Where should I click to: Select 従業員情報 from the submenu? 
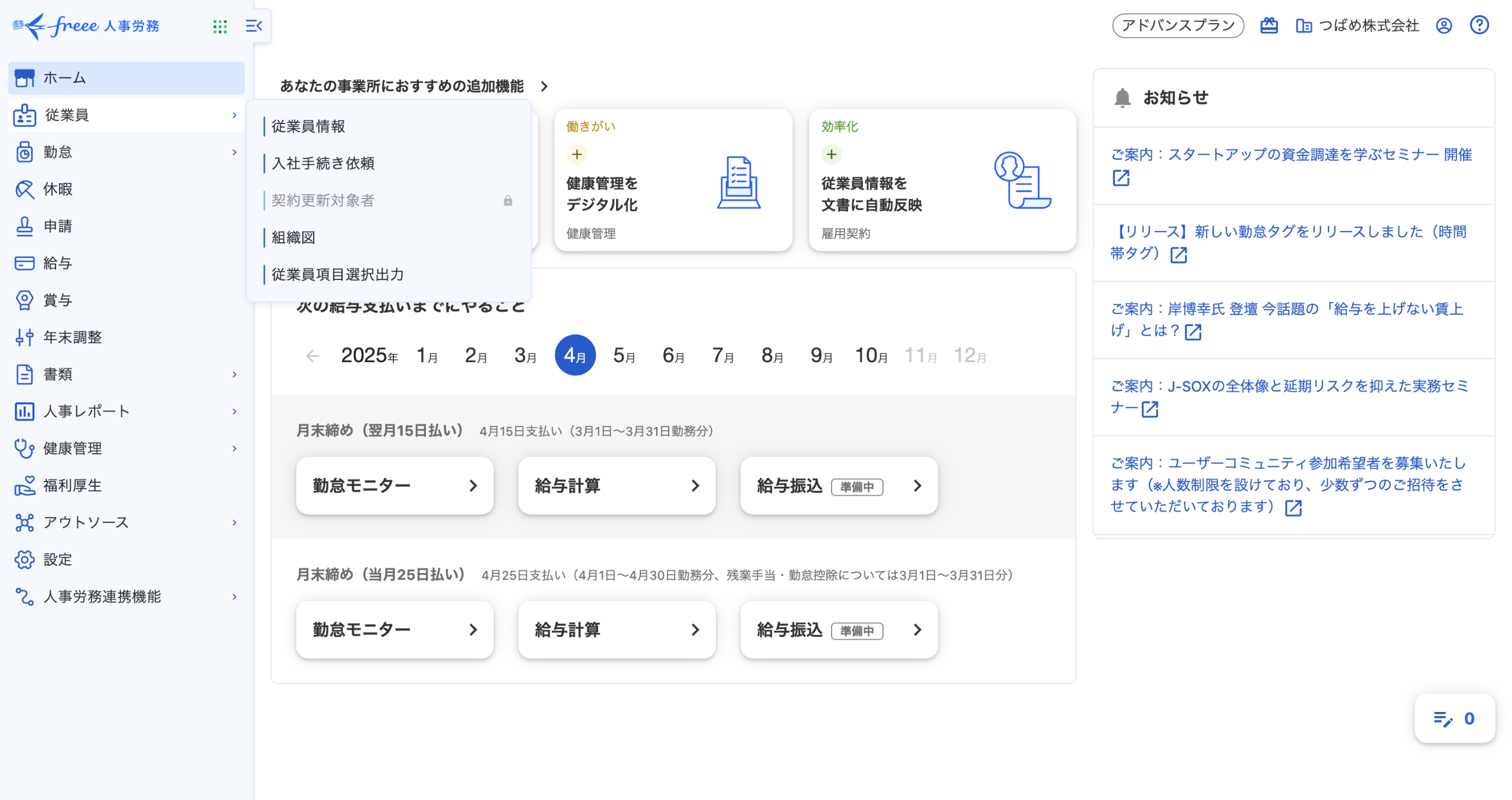tap(308, 126)
